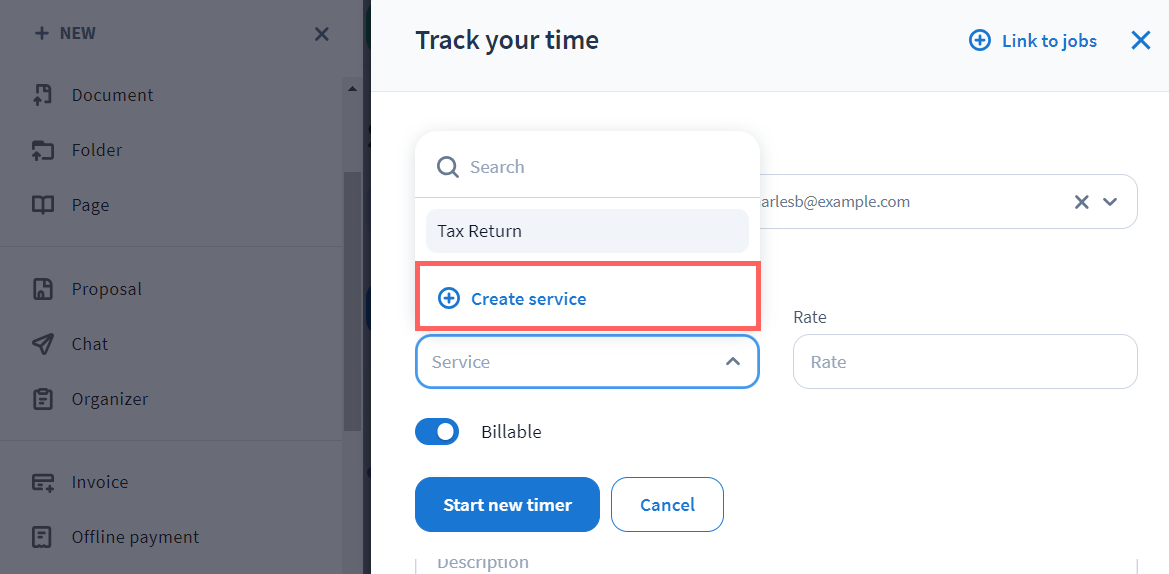Screen dimensions: 1169x574
Task: Click the Document icon in the sidebar
Action: 43,95
